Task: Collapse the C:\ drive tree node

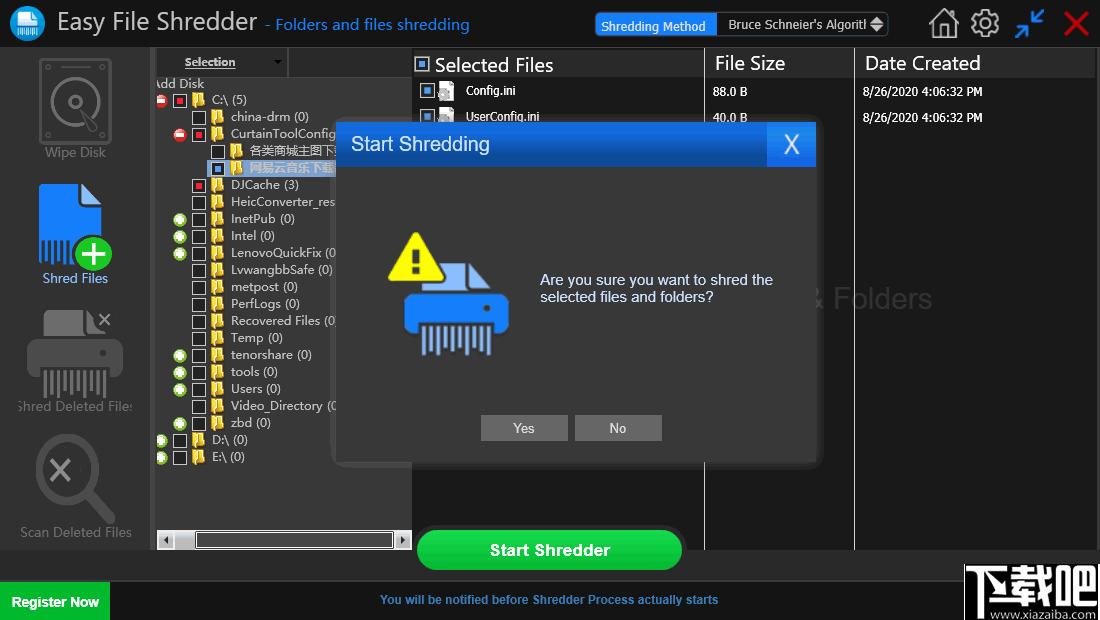Action: 161,100
